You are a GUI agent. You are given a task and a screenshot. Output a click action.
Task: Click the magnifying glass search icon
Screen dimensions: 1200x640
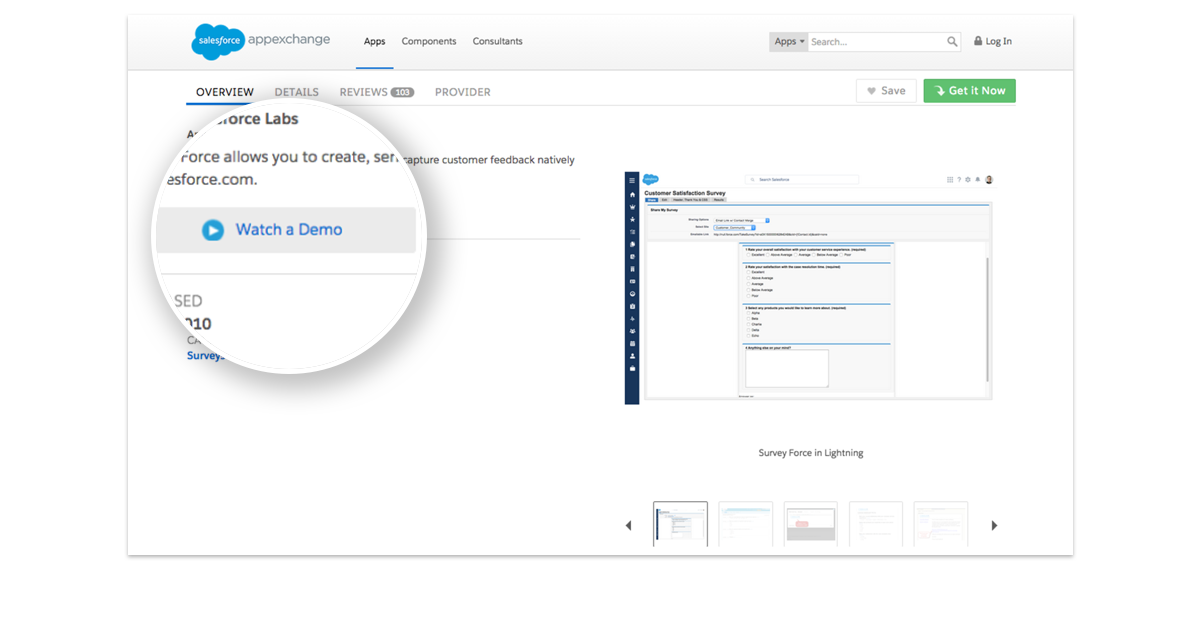point(953,42)
